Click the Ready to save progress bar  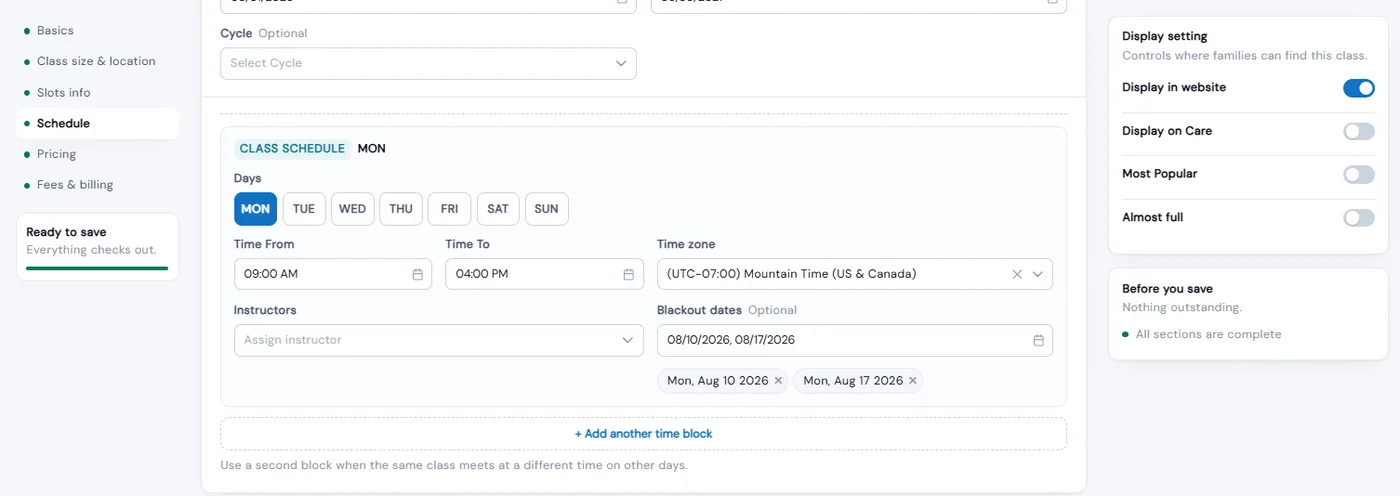click(97, 268)
